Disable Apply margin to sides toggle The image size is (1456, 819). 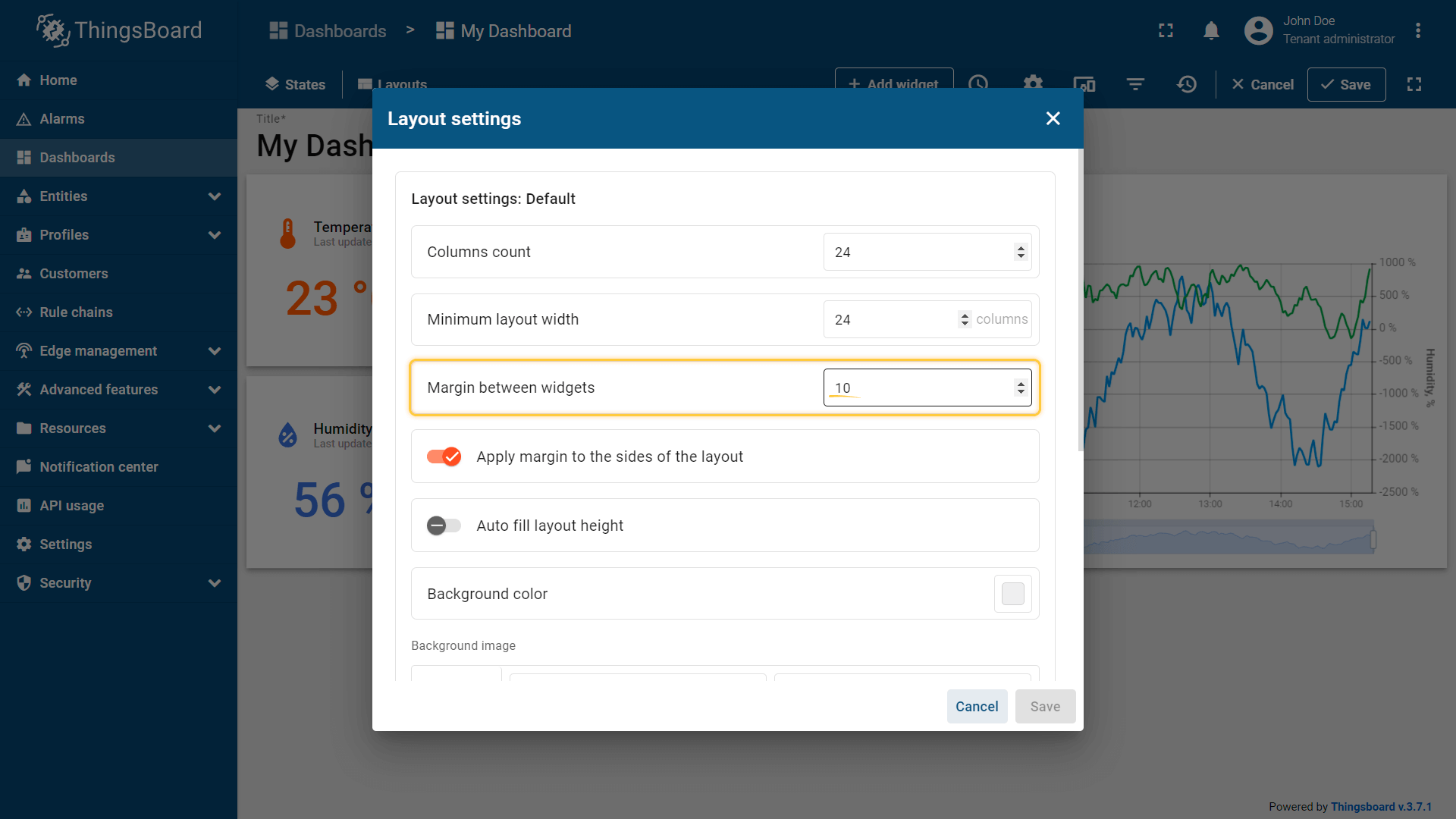point(444,457)
